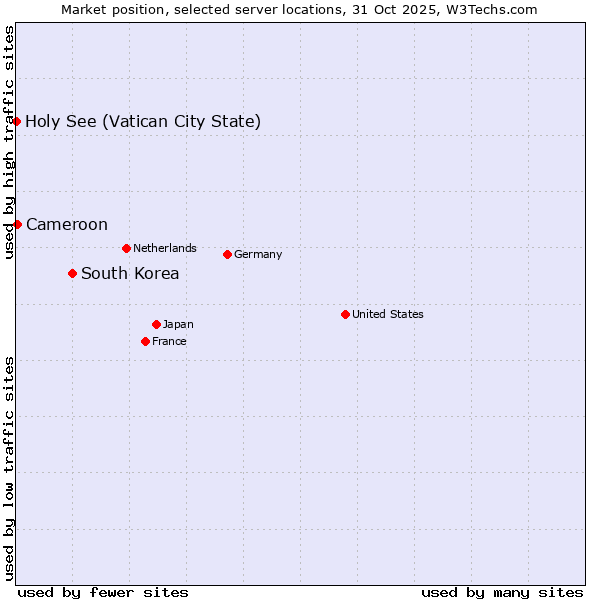This screenshot has width=600, height=600.
Task: Select the Netherlands red diamond marker
Action: [x=126, y=248]
